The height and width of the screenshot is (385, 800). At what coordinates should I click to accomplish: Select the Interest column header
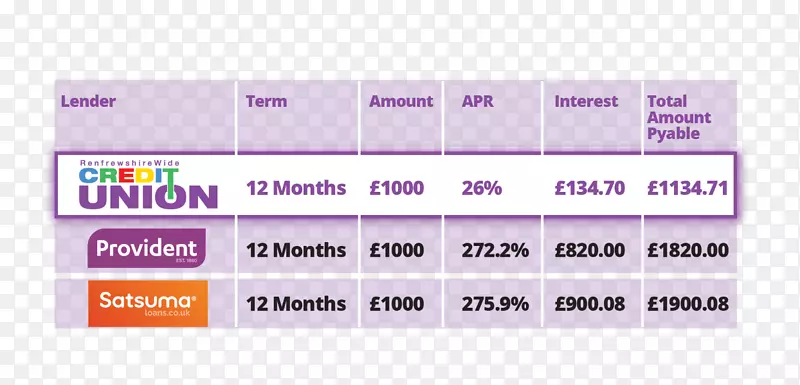[x=586, y=101]
